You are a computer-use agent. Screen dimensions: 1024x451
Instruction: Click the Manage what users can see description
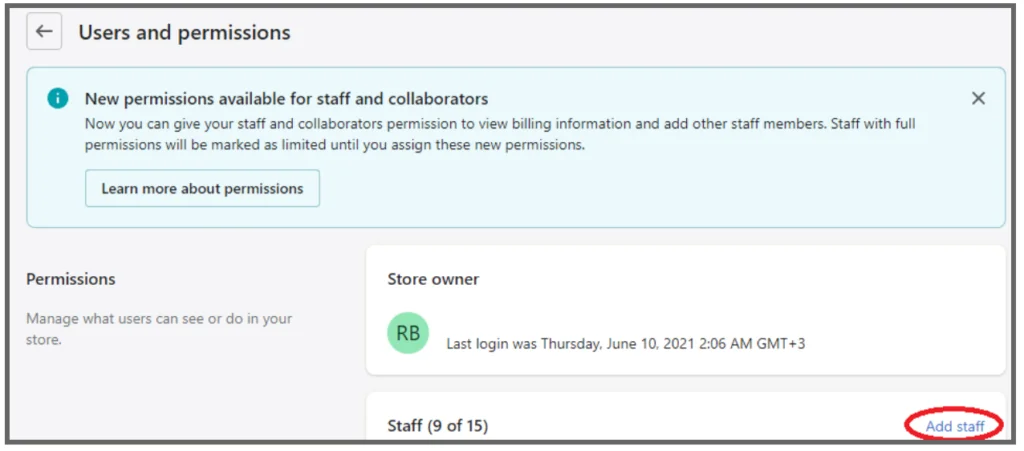pos(159,330)
